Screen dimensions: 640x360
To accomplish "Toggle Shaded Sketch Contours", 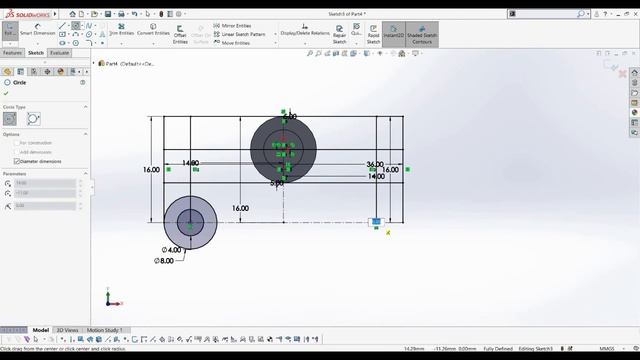I will (x=422, y=34).
